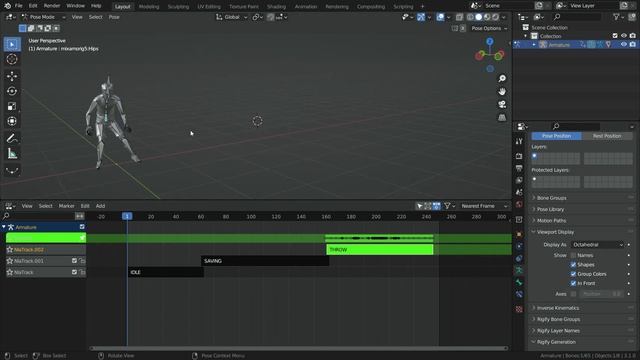
Task: Click the Rest Position button
Action: [607, 136]
